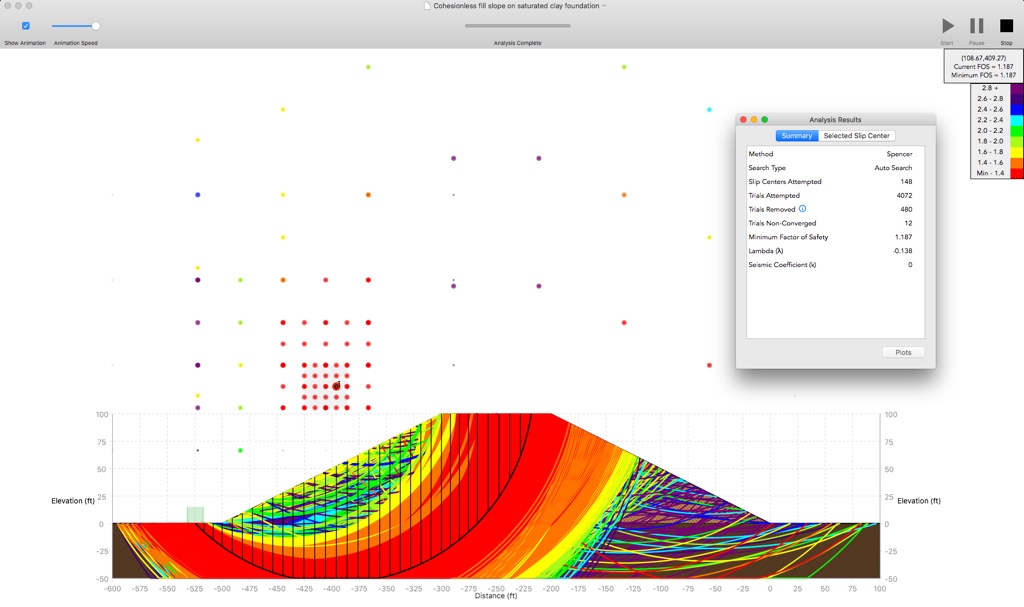This screenshot has width=1024, height=607.
Task: Switch to the Summary tab
Action: pos(797,136)
